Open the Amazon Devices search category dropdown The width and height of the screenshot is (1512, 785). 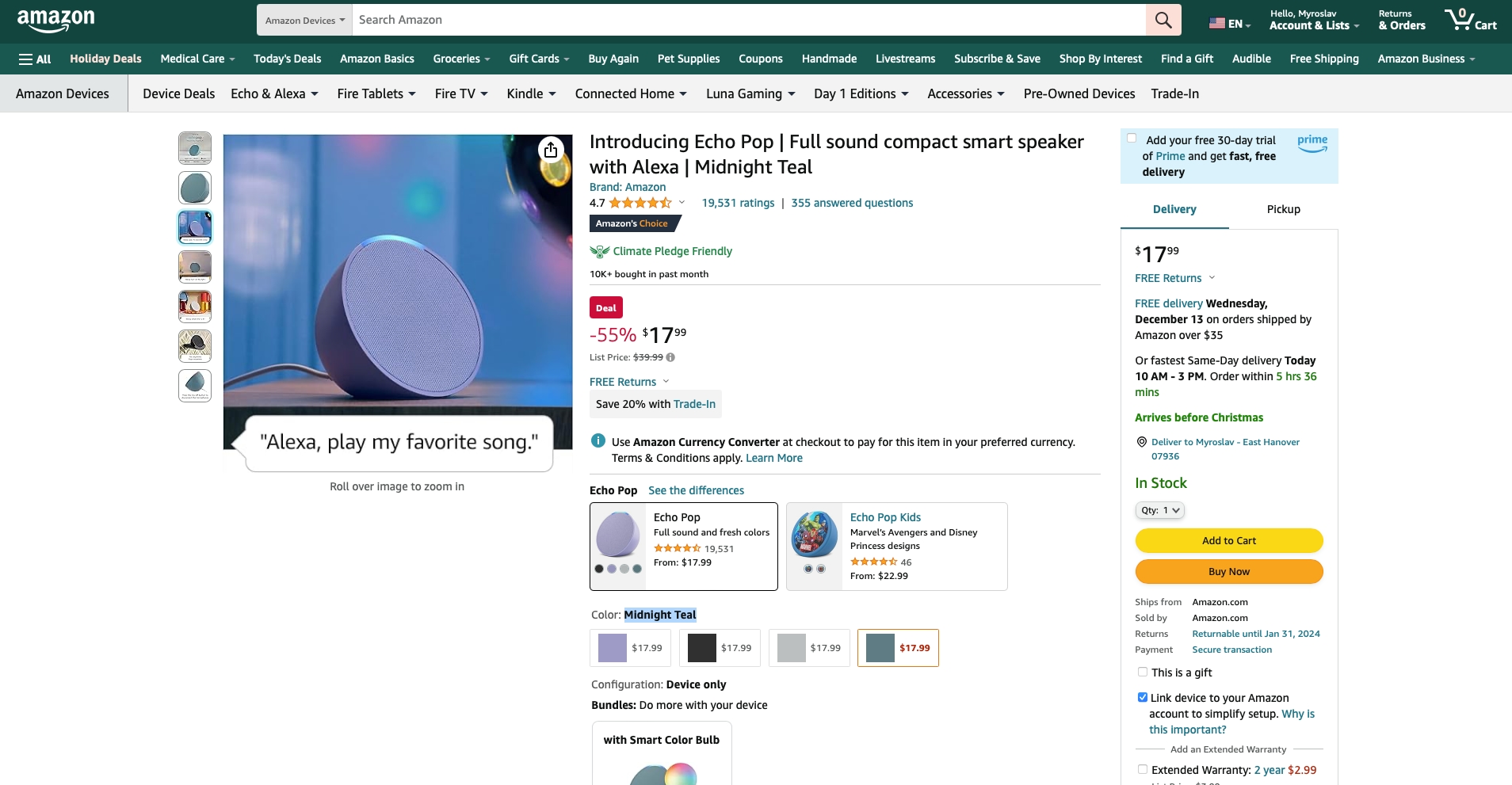(304, 20)
